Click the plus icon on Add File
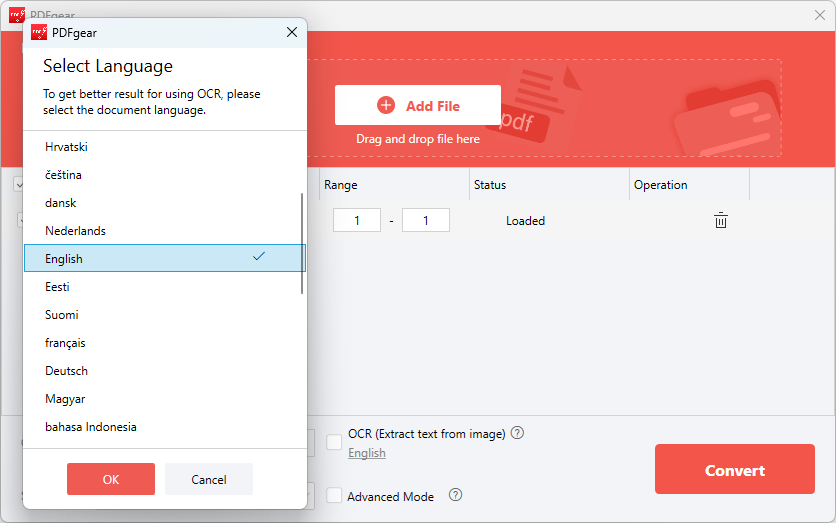Image resolution: width=836 pixels, height=523 pixels. (386, 105)
